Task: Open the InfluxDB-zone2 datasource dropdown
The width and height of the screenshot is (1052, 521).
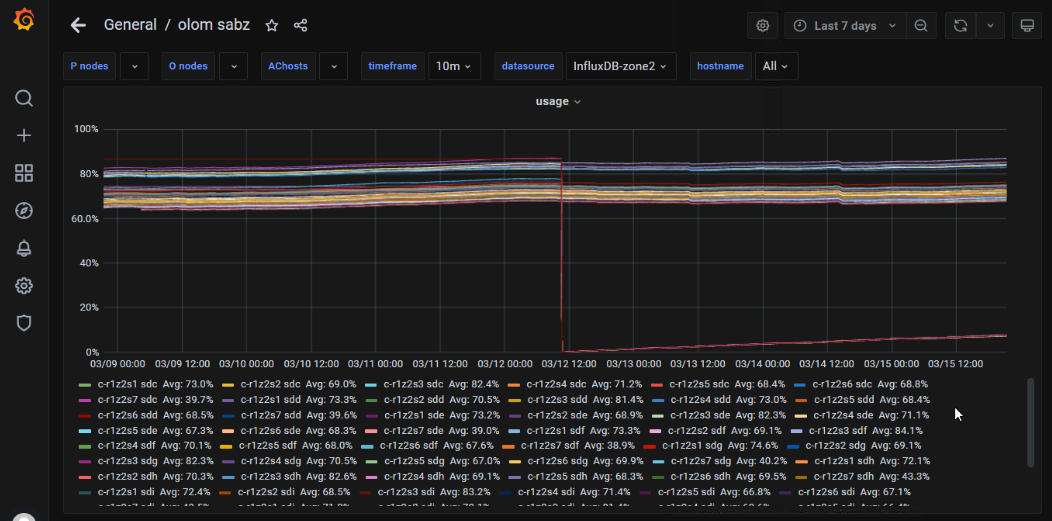Action: pyautogui.click(x=620, y=66)
